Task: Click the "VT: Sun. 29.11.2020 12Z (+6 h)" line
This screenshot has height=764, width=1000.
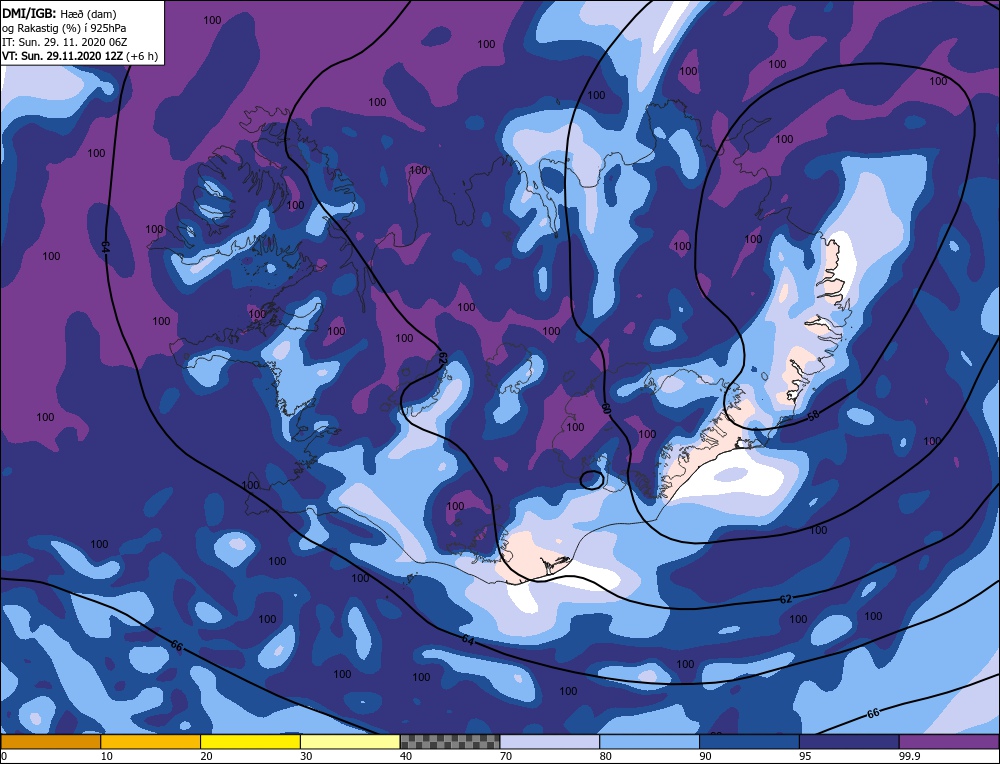Action: tap(80, 56)
